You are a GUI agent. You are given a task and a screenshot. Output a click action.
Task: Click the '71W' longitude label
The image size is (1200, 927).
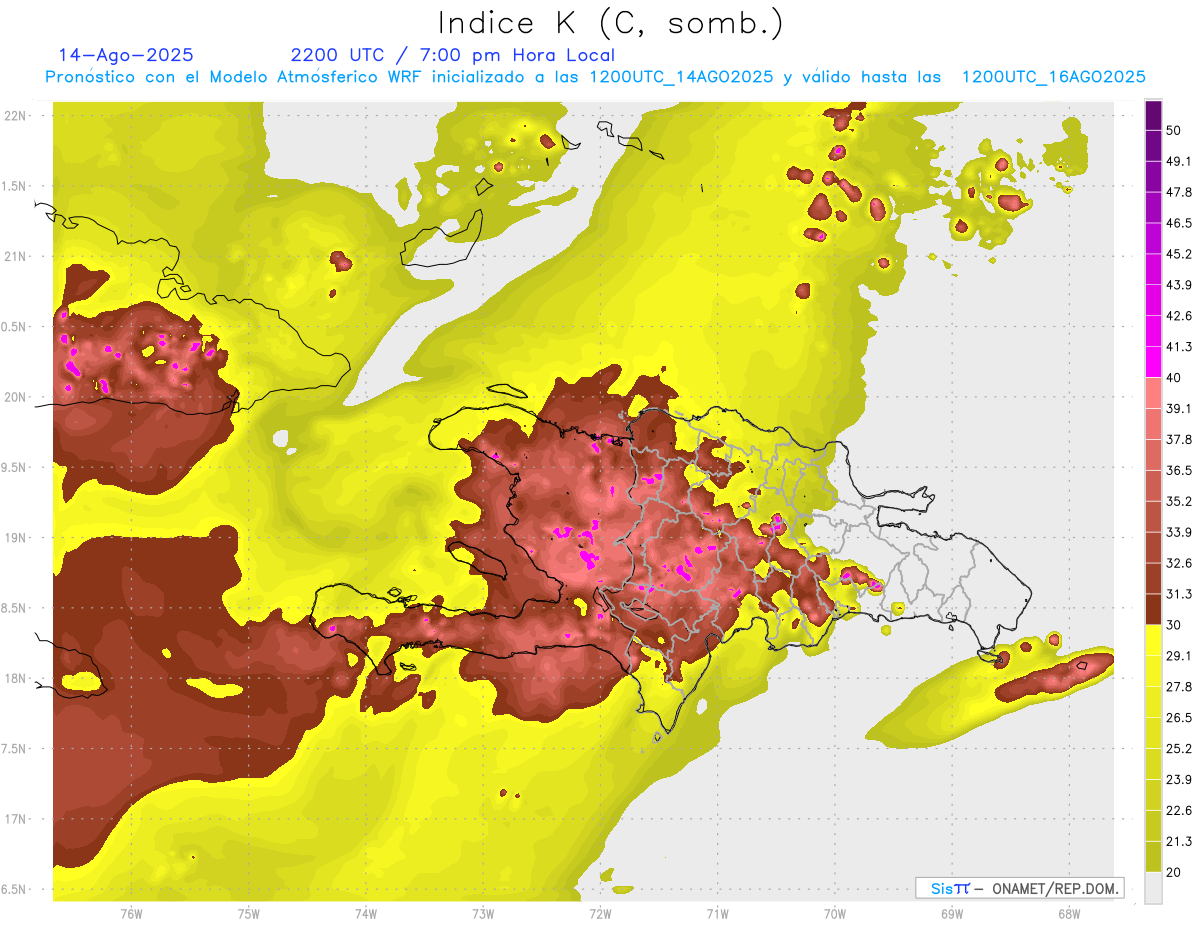[717, 913]
